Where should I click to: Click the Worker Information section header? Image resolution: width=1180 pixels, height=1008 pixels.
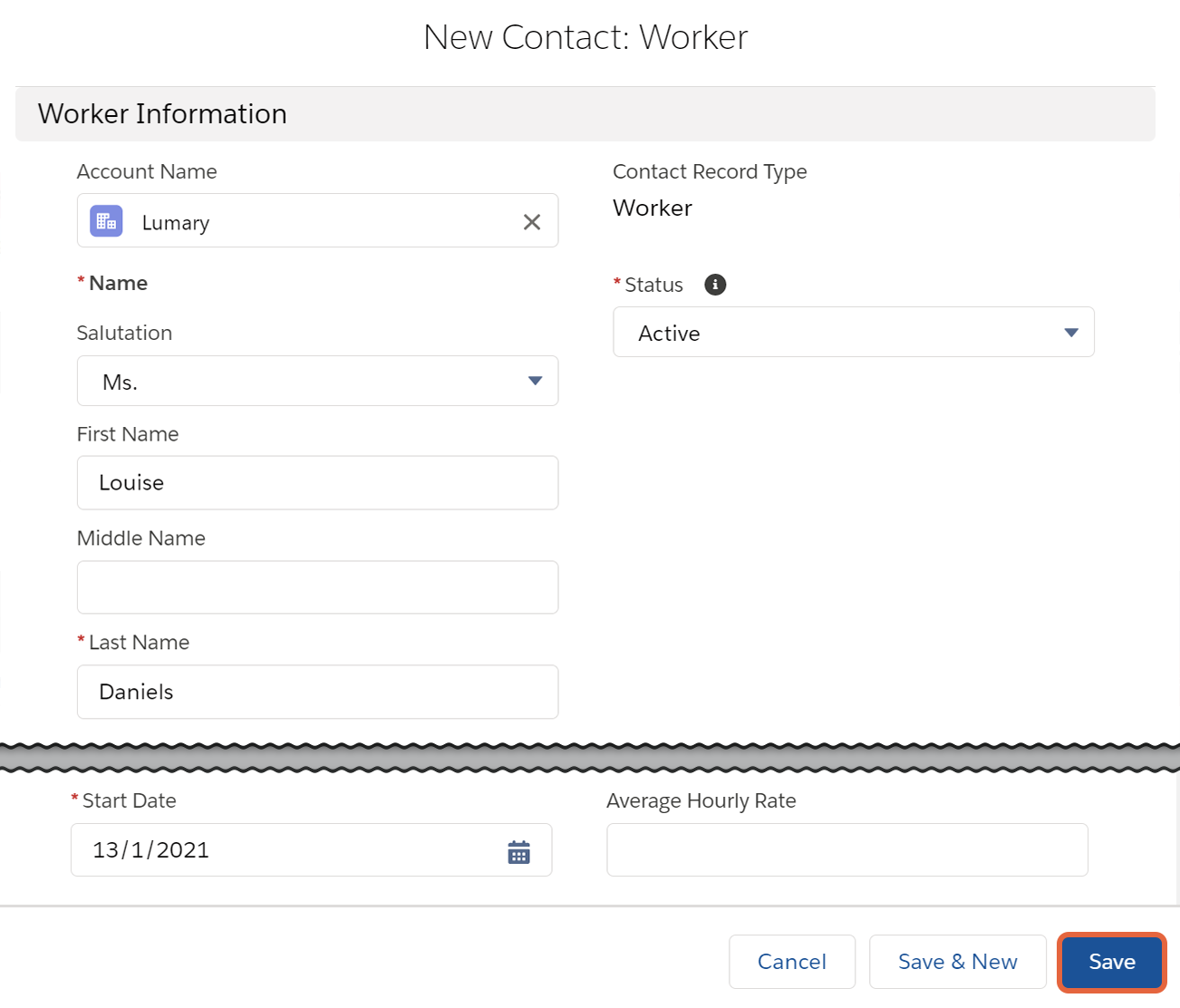click(161, 113)
